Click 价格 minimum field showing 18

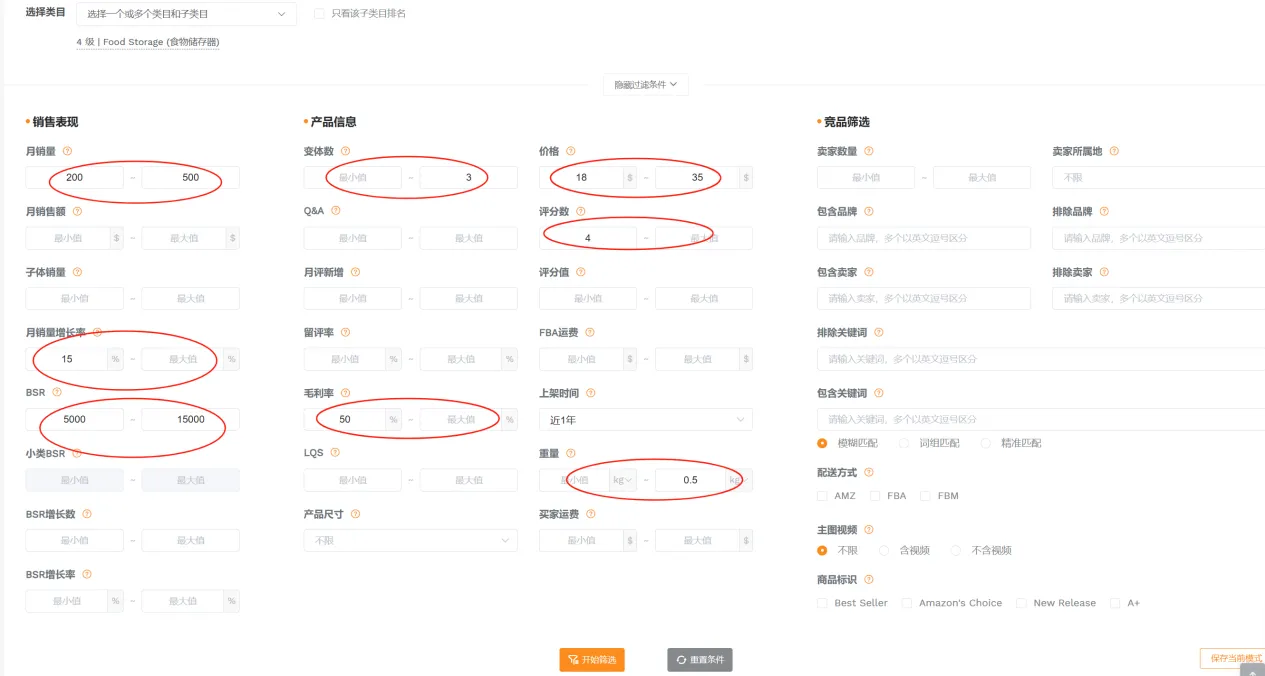[x=580, y=177]
